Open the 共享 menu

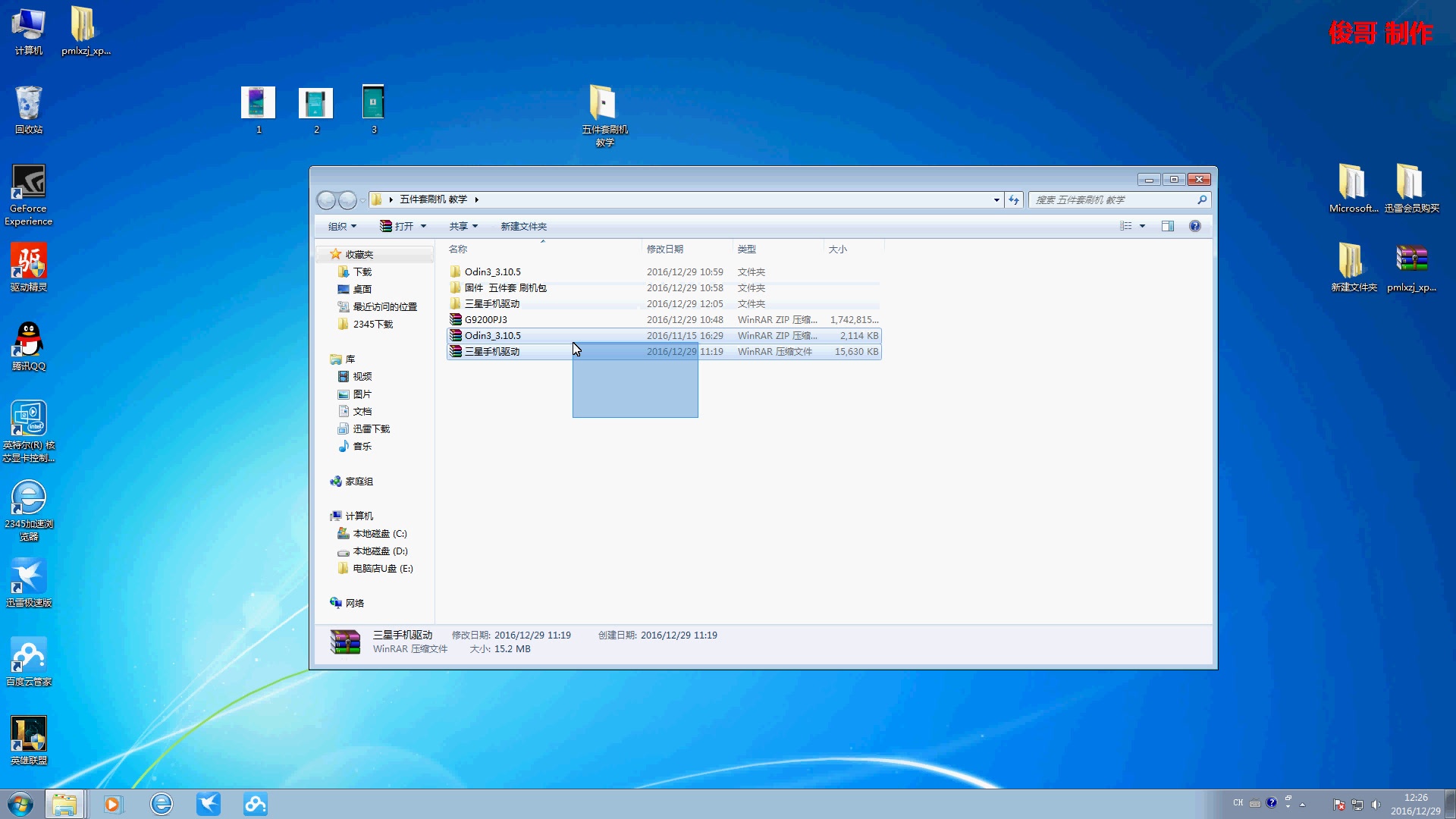tap(463, 226)
